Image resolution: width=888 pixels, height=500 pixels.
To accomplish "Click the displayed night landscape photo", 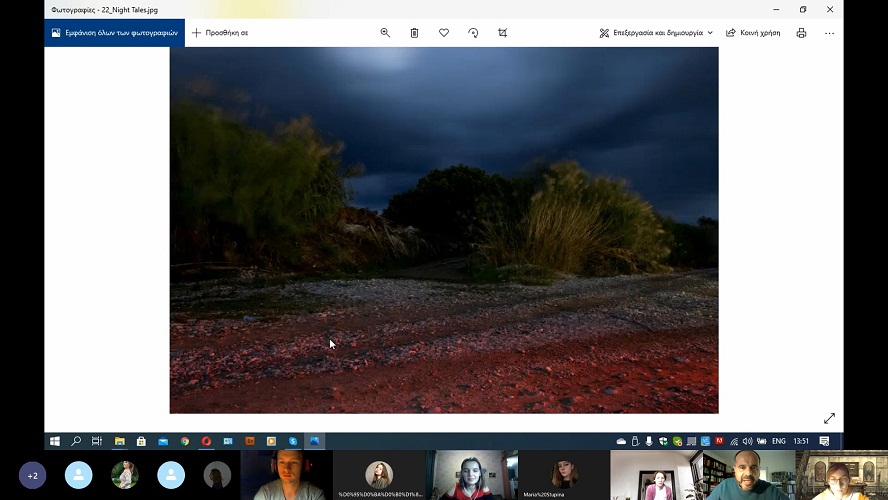I will [444, 230].
